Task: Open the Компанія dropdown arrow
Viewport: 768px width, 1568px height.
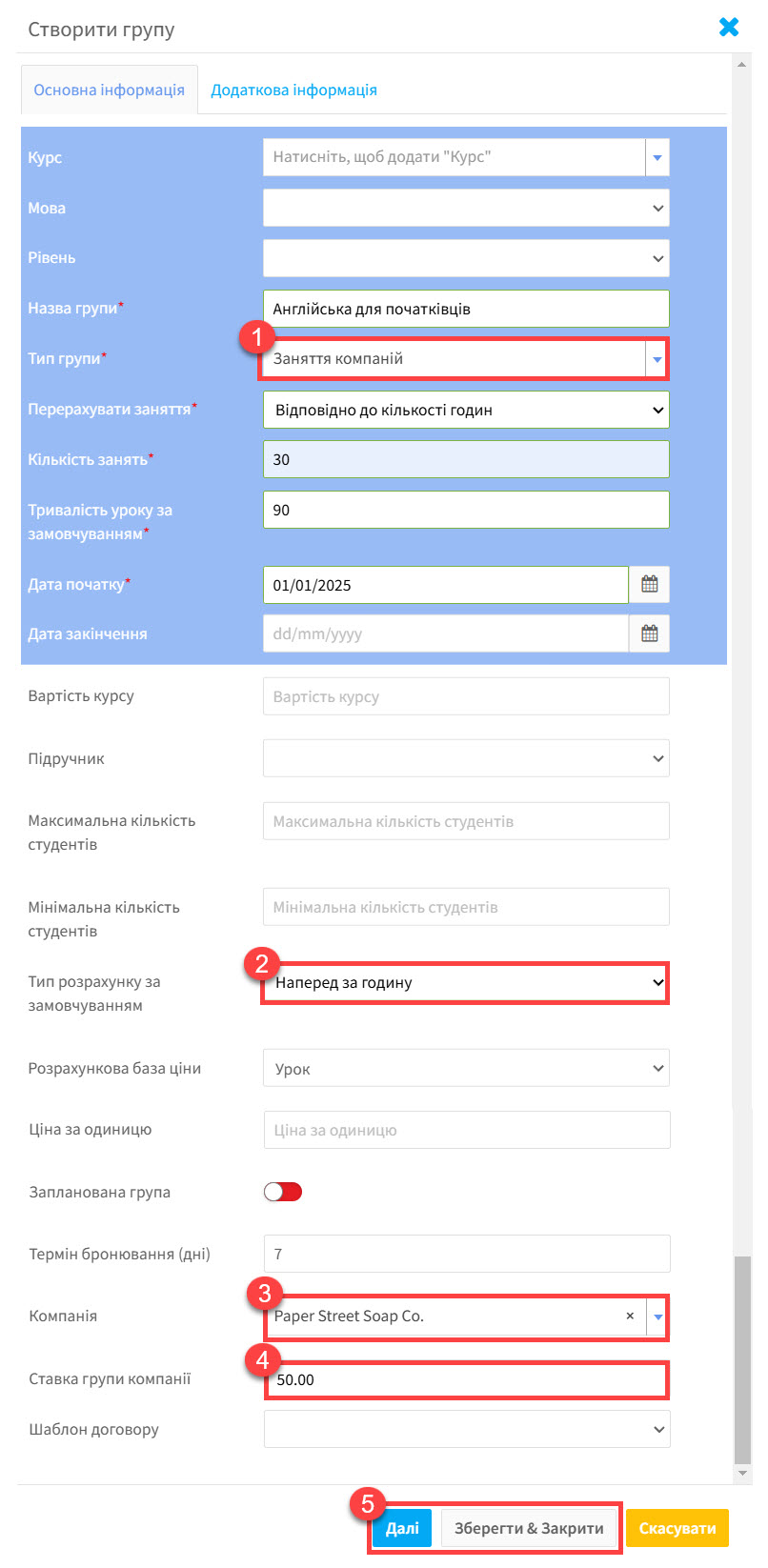Action: click(657, 1317)
